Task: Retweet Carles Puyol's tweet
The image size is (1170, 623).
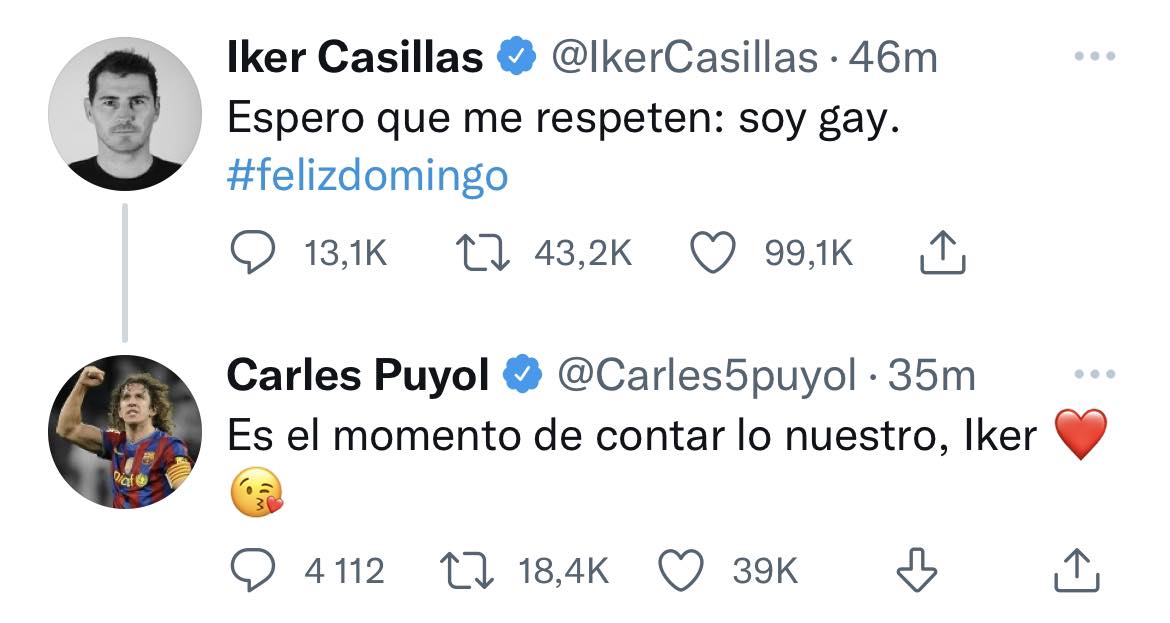Action: point(467,571)
